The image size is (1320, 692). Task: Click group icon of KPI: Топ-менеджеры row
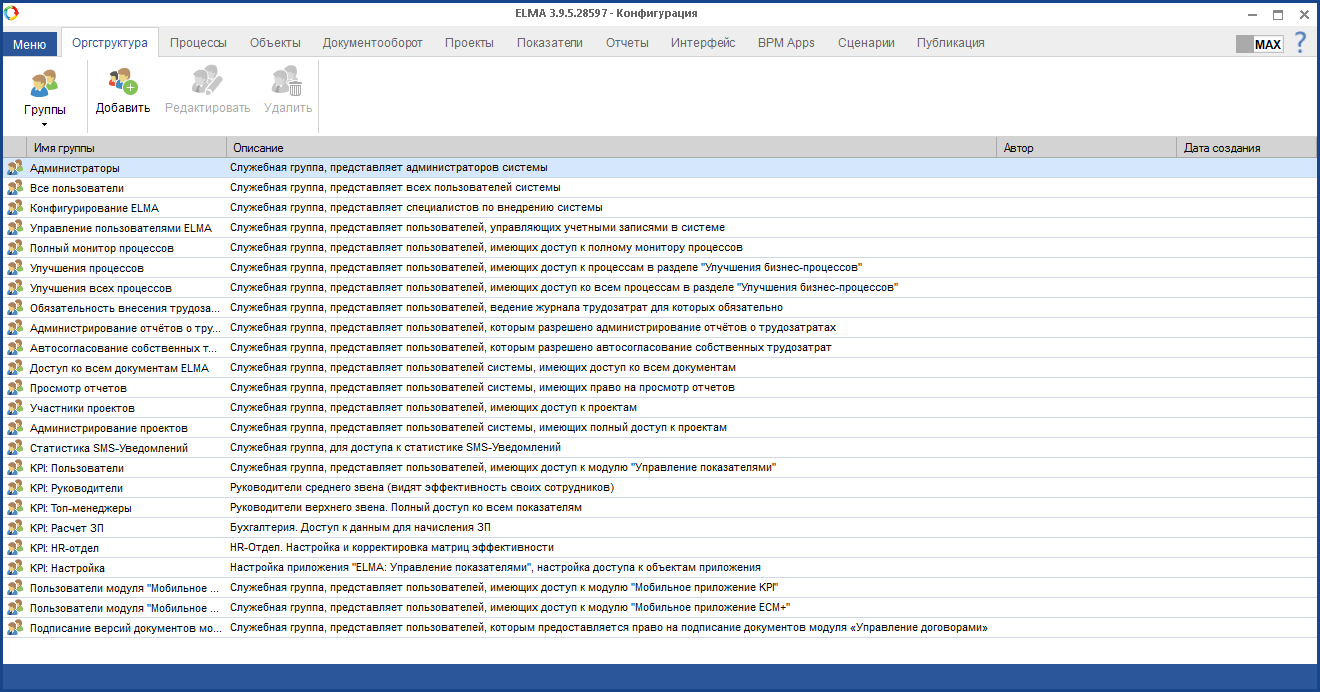(15, 508)
